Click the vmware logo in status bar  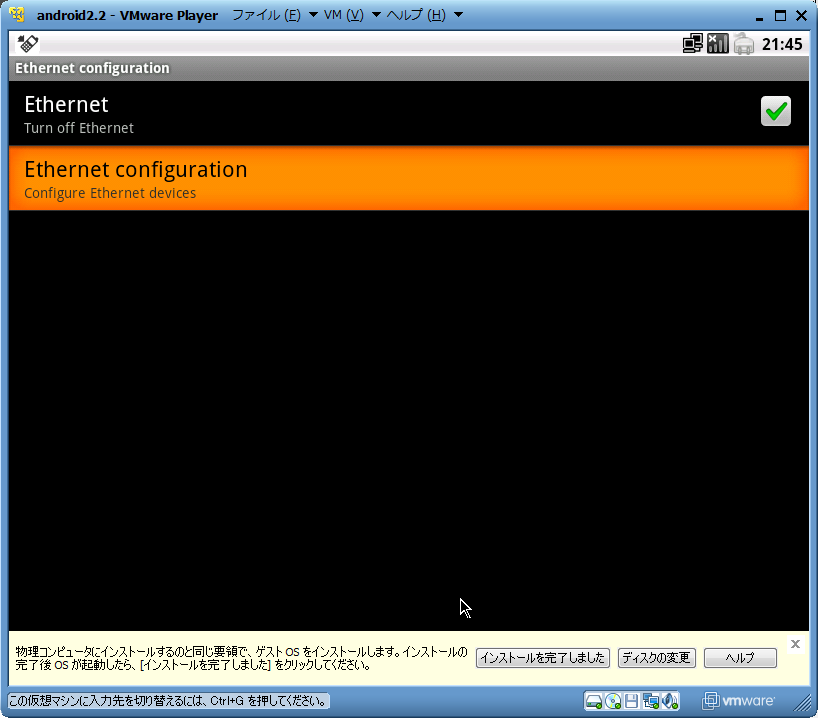(738, 701)
